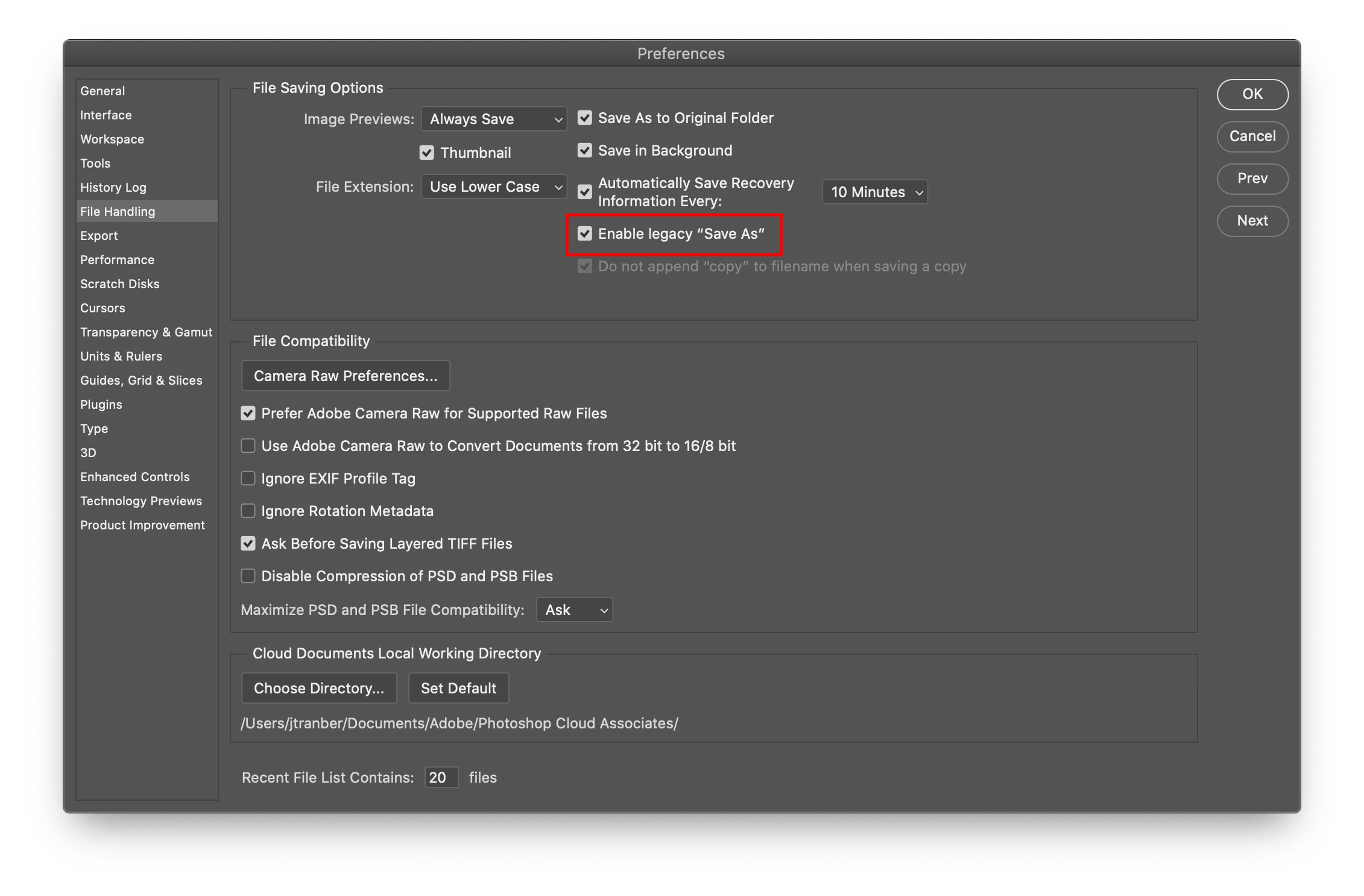Click the Recent File List number field

441,778
